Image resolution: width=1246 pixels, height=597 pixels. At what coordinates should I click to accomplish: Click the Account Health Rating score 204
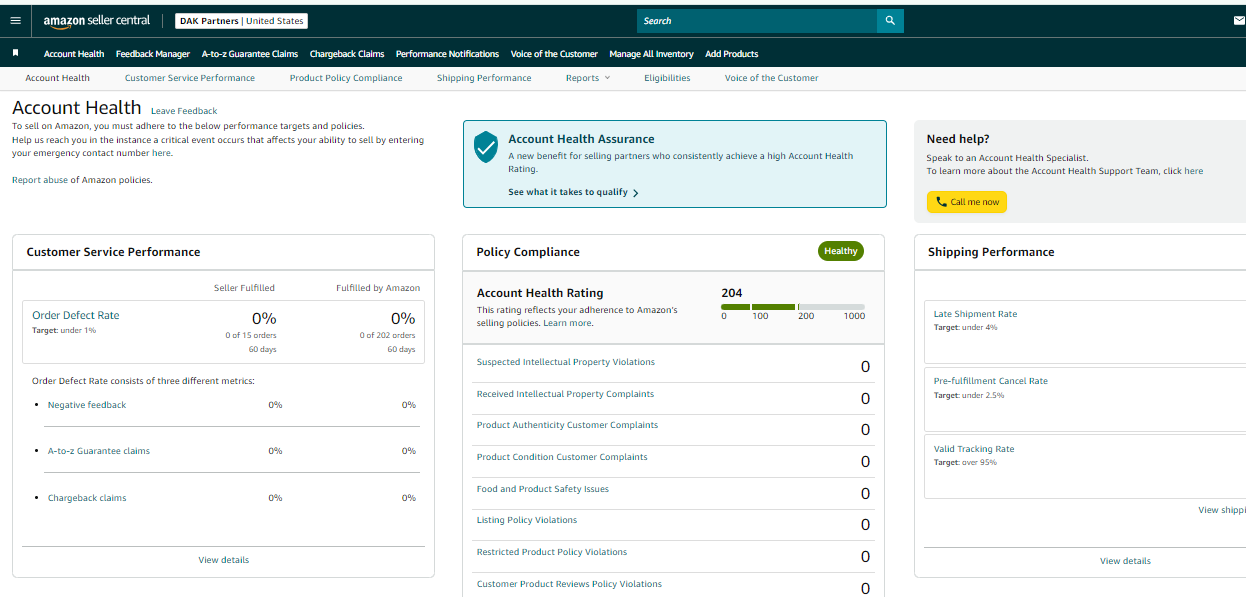(732, 293)
